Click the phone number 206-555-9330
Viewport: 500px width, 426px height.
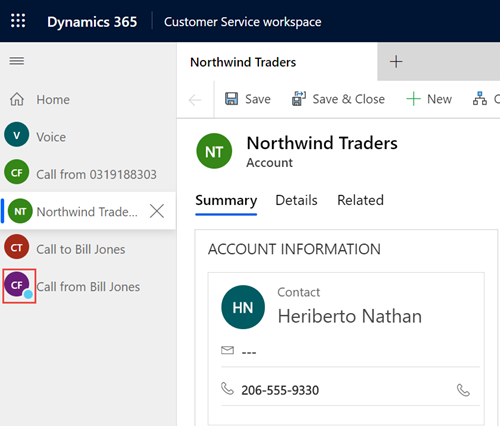click(x=280, y=390)
